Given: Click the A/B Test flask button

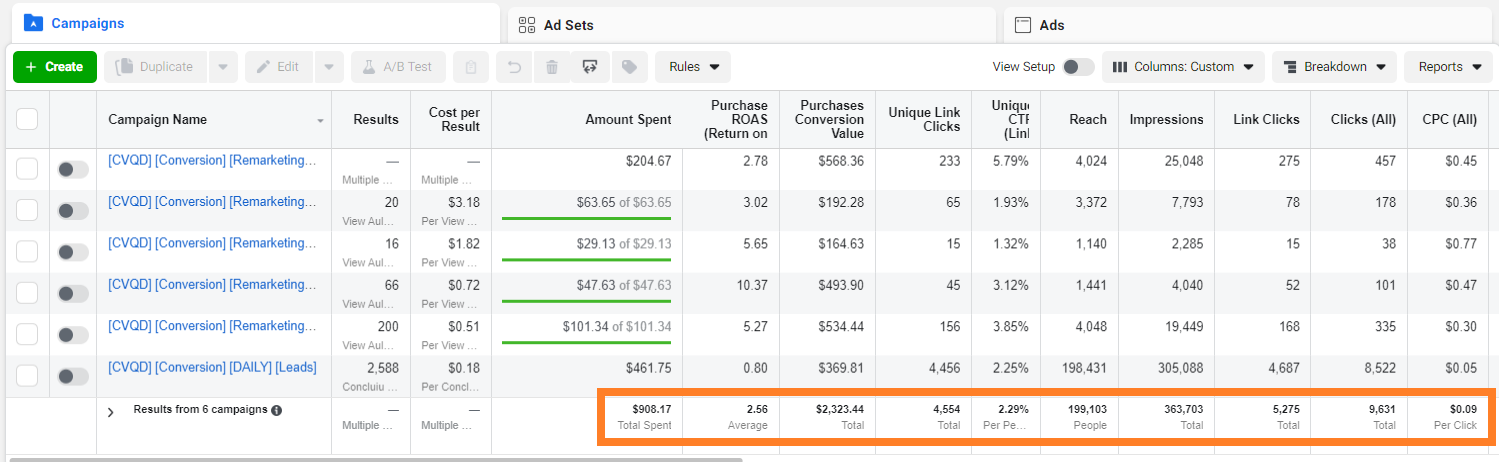Looking at the screenshot, I should coord(397,67).
